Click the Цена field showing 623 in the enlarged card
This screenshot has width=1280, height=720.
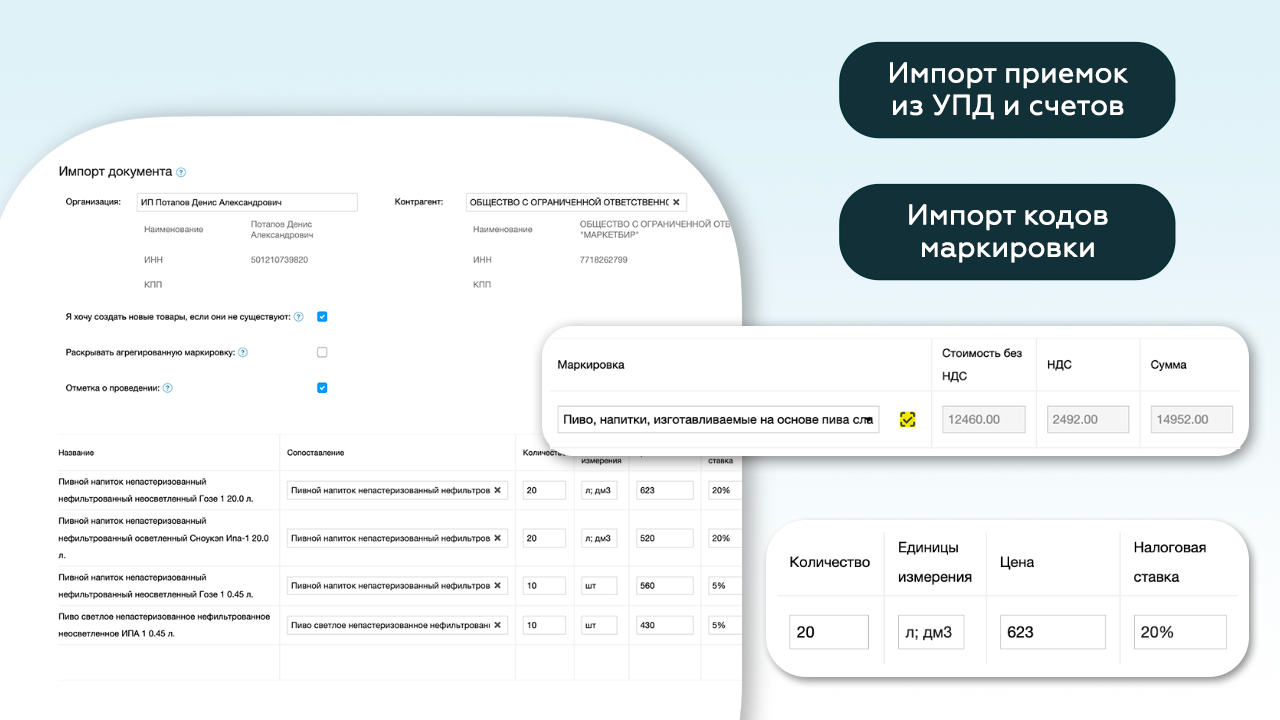[x=1052, y=632]
